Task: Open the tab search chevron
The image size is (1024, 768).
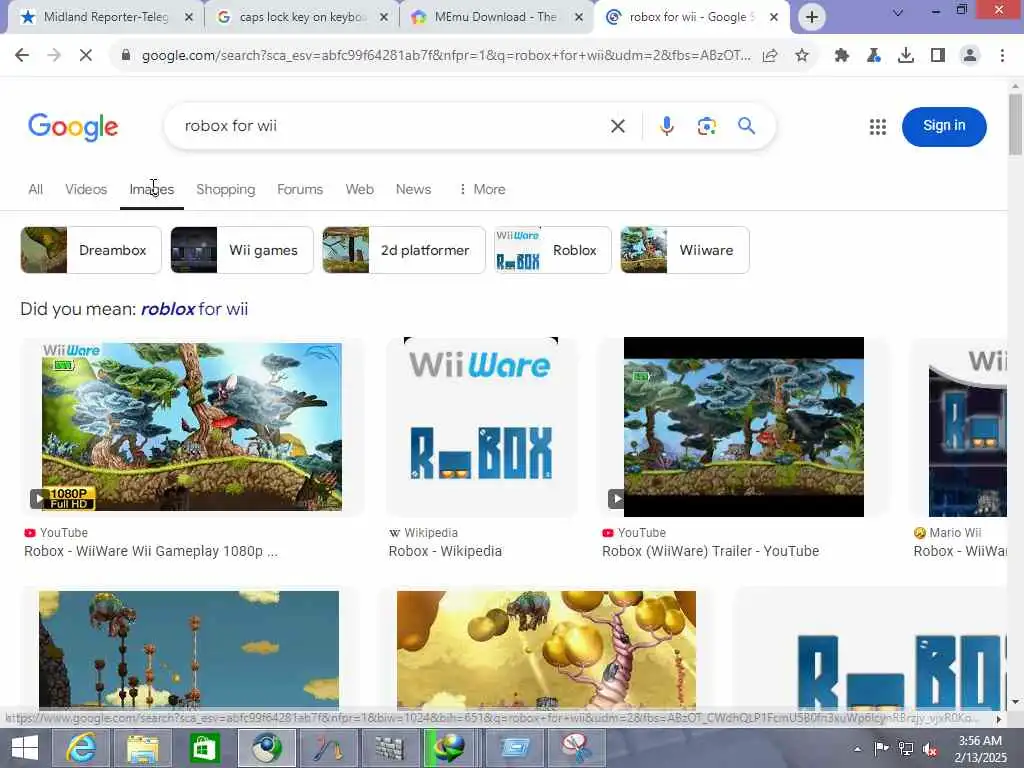Action: coord(898,12)
